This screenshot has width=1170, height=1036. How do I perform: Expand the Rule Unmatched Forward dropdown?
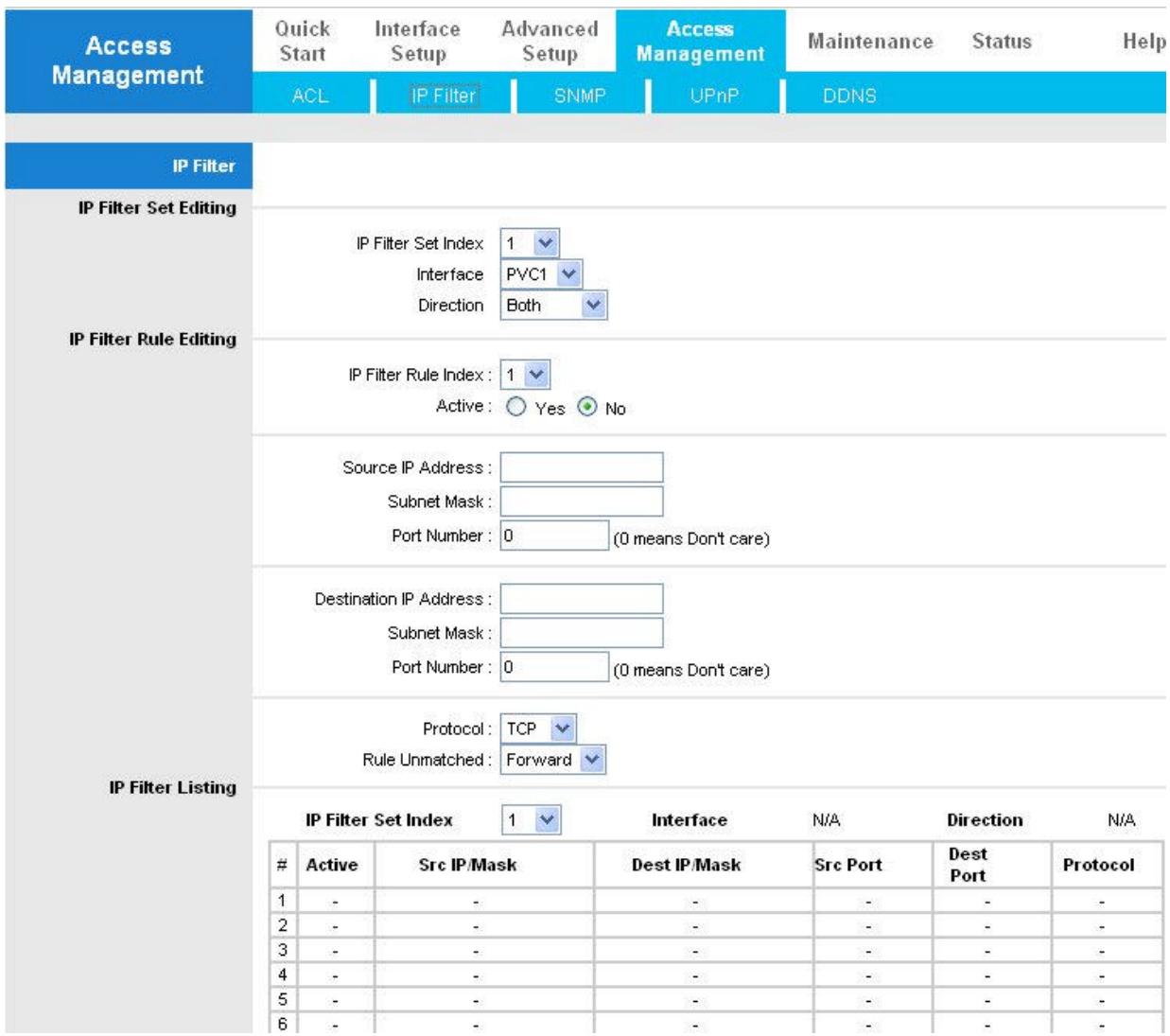(553, 760)
